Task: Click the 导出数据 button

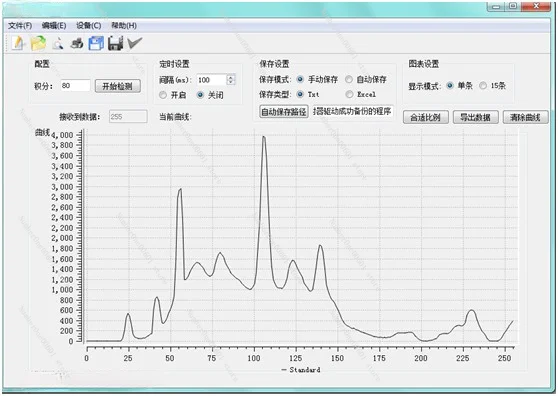Action: [x=475, y=117]
